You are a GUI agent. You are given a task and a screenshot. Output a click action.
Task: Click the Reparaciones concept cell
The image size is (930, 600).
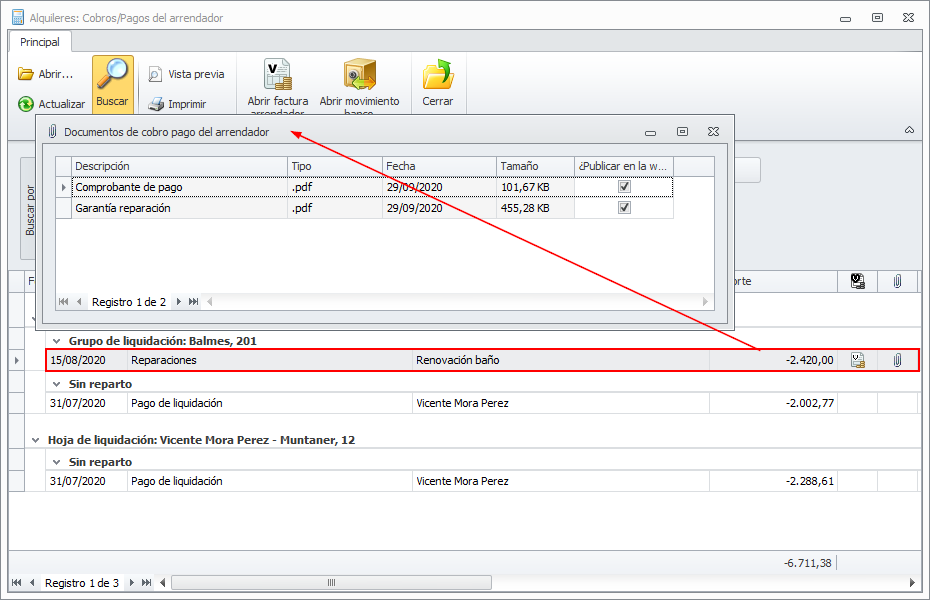(x=270, y=360)
